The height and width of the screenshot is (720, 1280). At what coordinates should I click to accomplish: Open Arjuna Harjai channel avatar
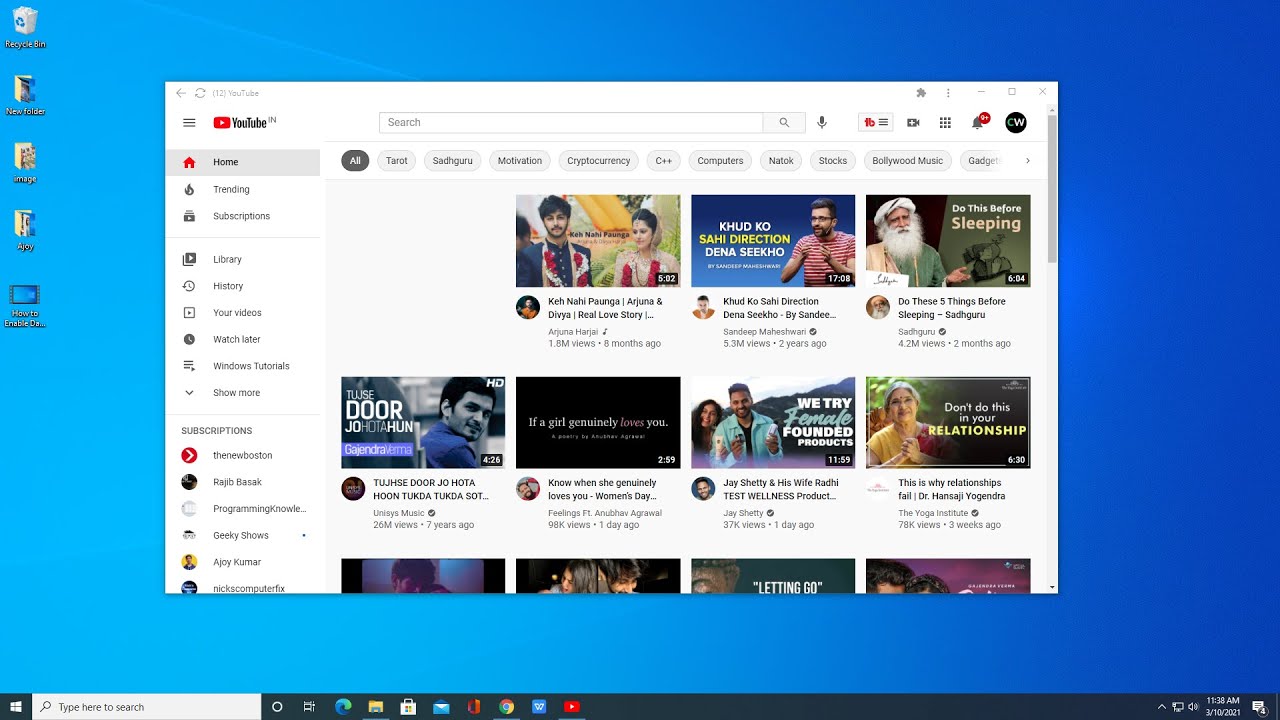coord(528,307)
